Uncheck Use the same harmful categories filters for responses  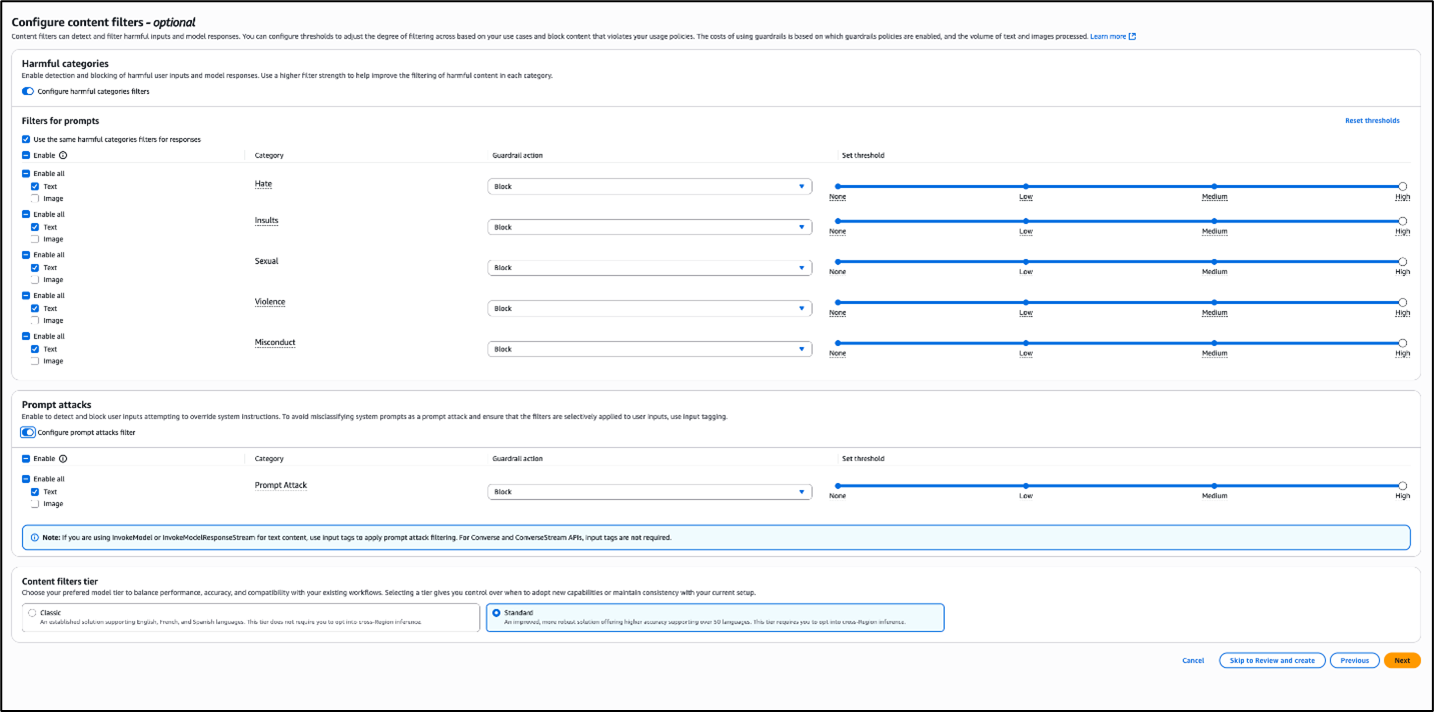[x=25, y=138]
